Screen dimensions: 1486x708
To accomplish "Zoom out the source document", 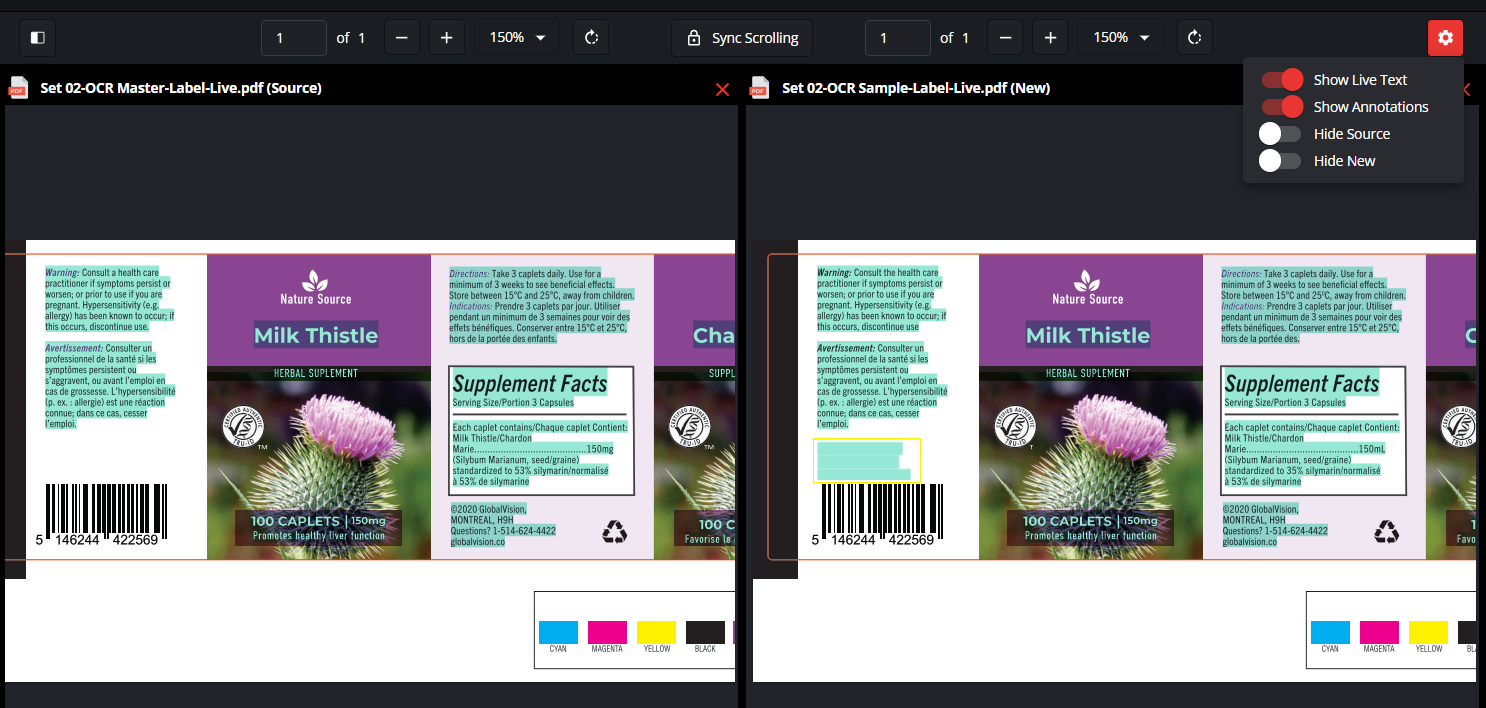I will coord(401,38).
